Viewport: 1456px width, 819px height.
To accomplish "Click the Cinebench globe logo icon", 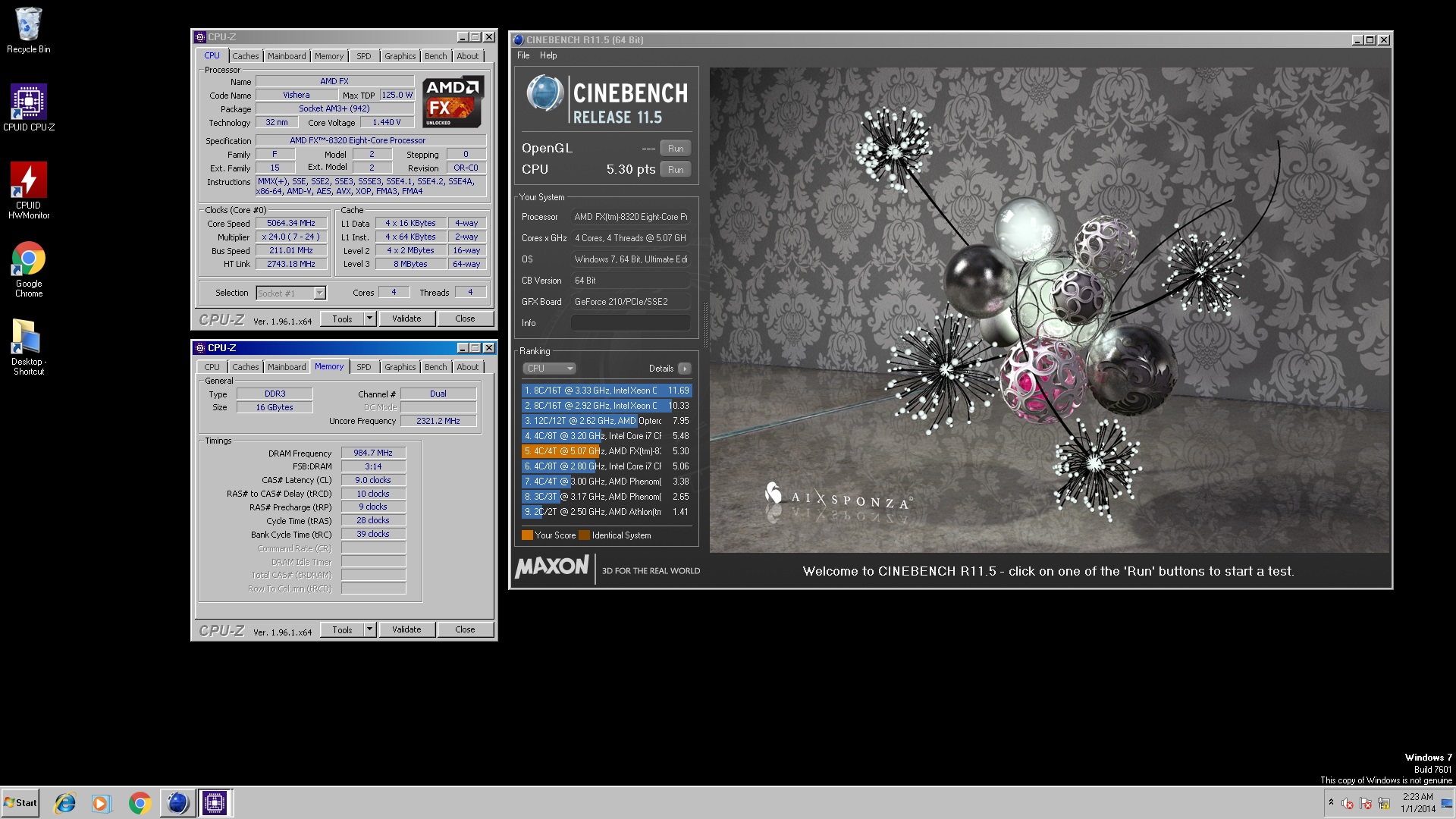I will [544, 94].
